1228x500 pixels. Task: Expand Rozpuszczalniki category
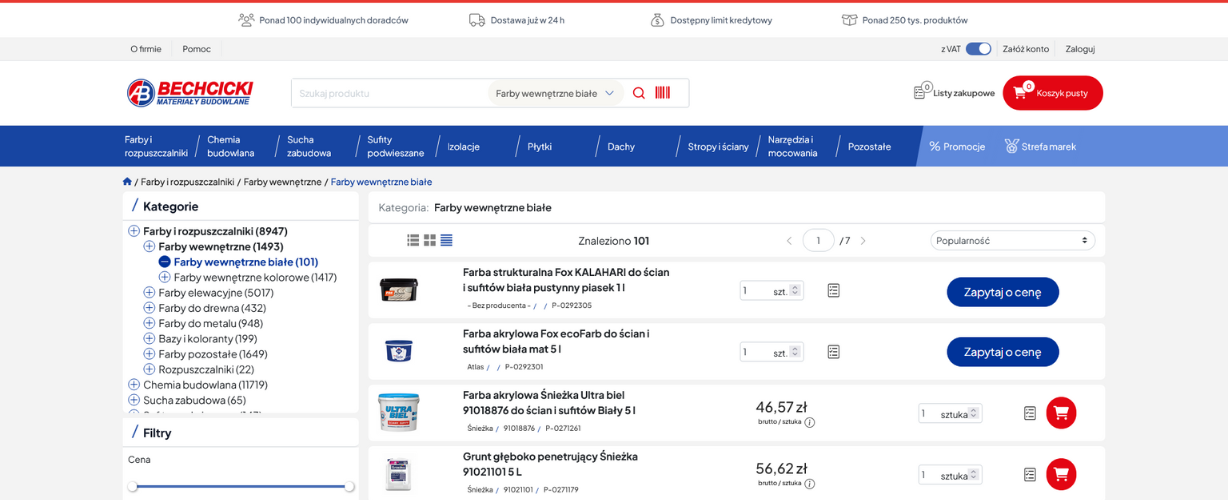tap(149, 369)
